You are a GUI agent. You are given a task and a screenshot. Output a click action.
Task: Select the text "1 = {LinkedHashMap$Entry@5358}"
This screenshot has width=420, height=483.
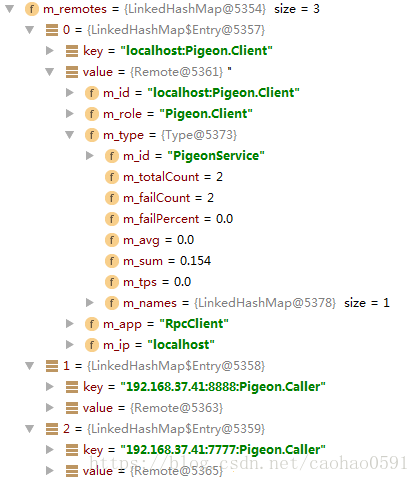click(x=164, y=366)
